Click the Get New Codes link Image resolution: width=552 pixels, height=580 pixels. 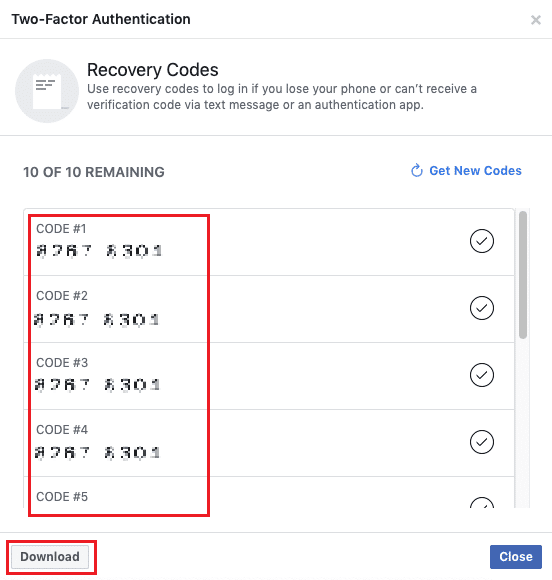click(475, 171)
